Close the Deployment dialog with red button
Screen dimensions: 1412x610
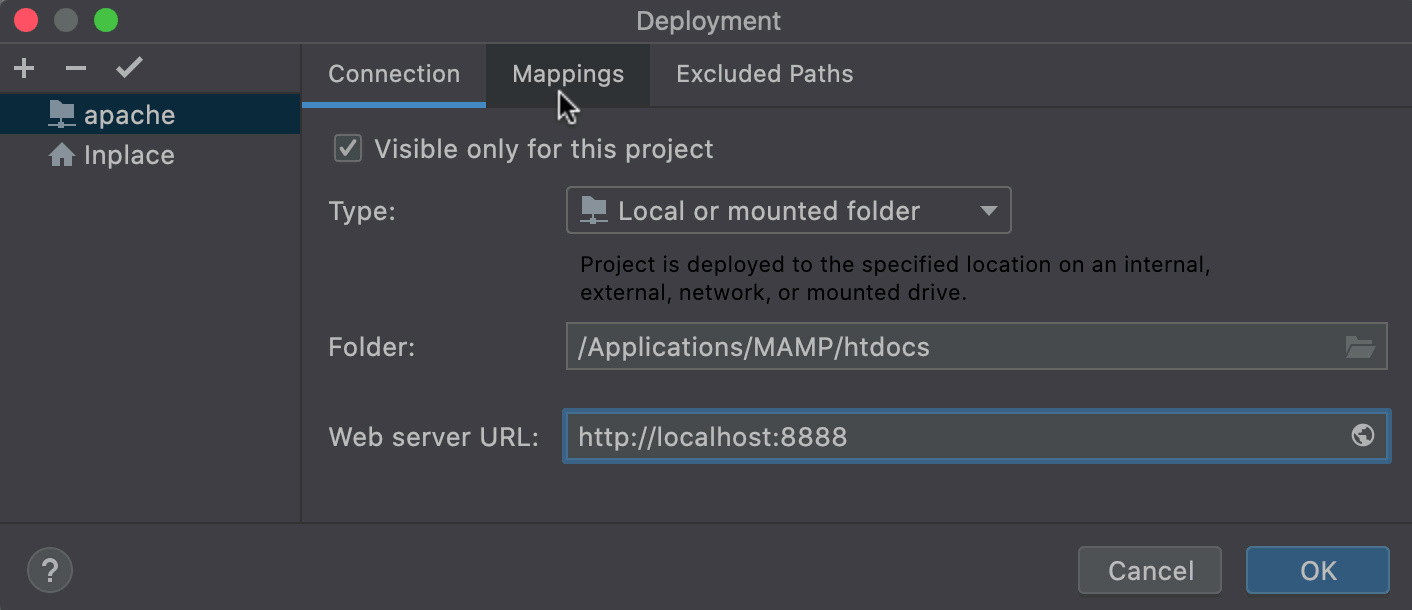tap(25, 20)
